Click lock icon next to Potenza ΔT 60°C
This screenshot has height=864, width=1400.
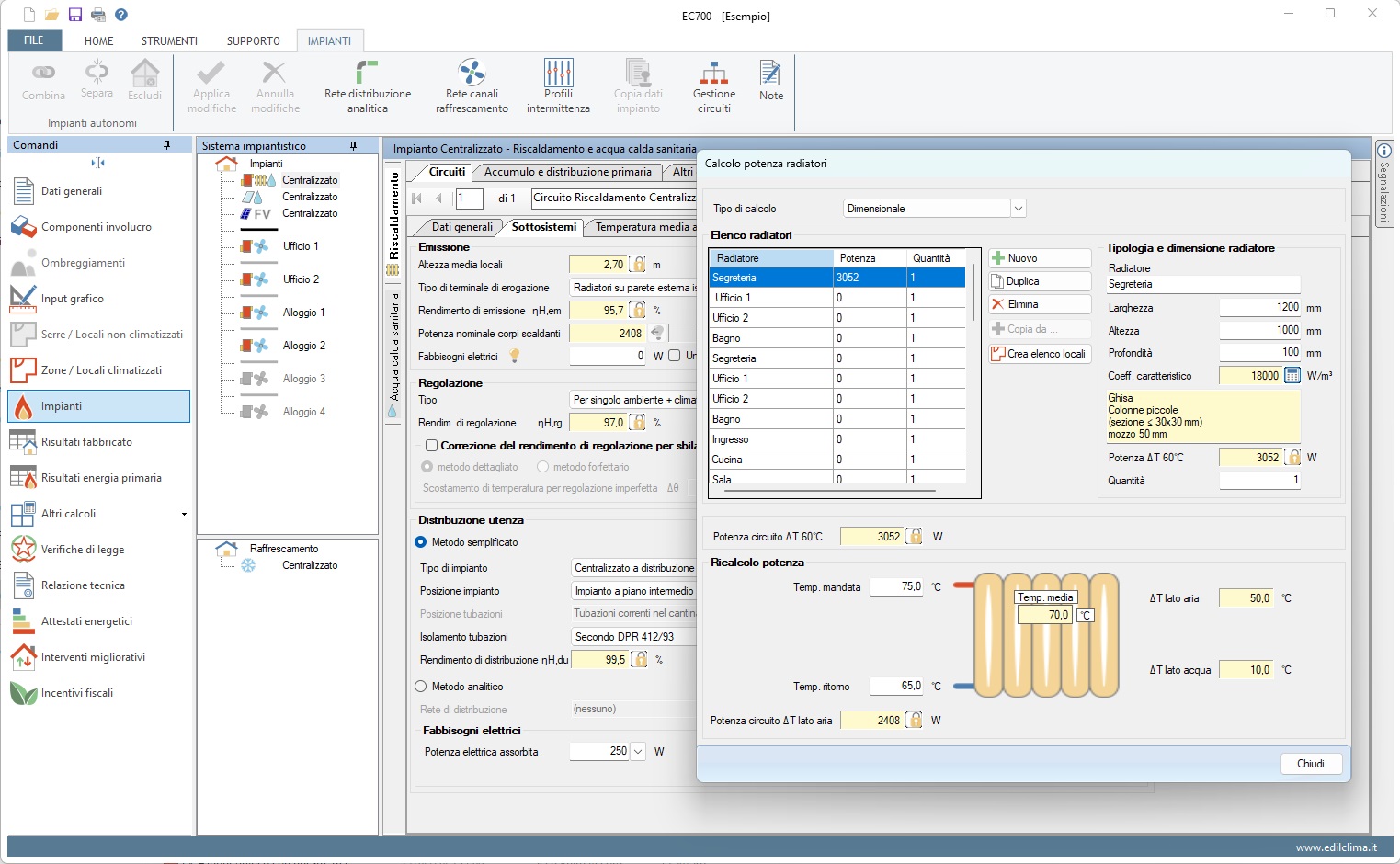coord(1293,457)
